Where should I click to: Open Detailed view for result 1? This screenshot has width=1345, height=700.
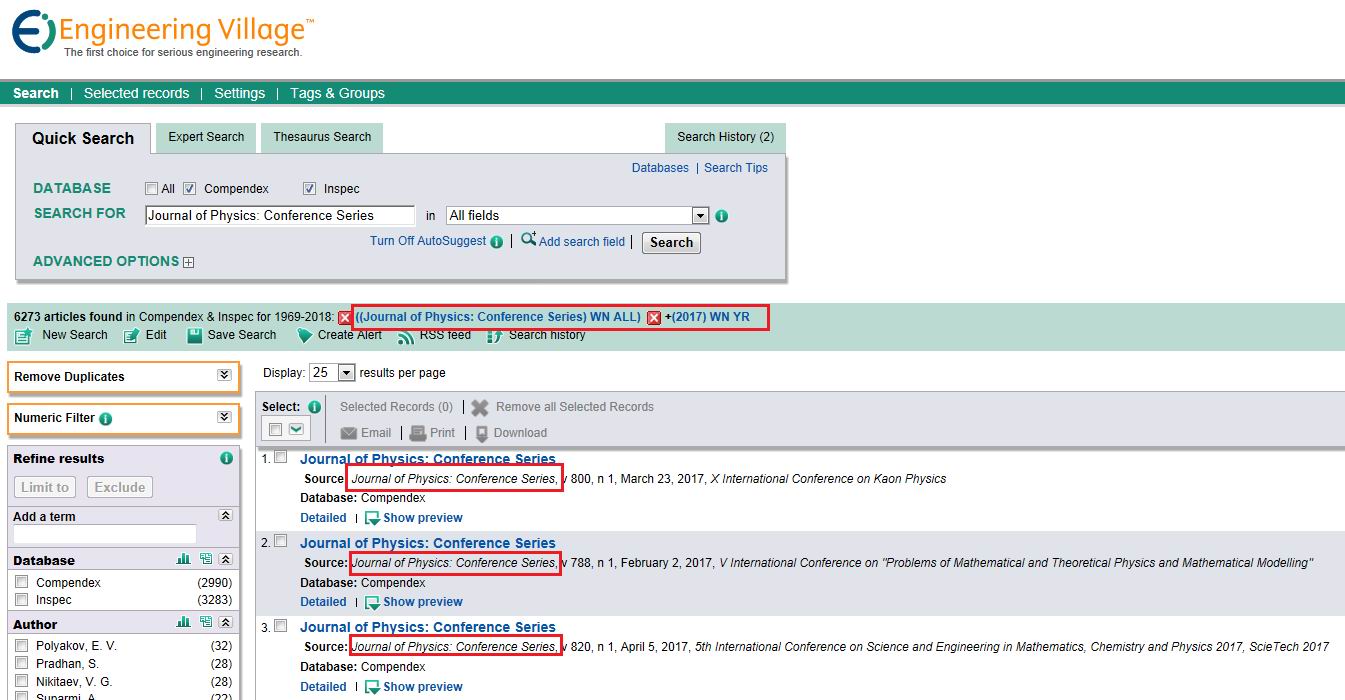pos(323,518)
